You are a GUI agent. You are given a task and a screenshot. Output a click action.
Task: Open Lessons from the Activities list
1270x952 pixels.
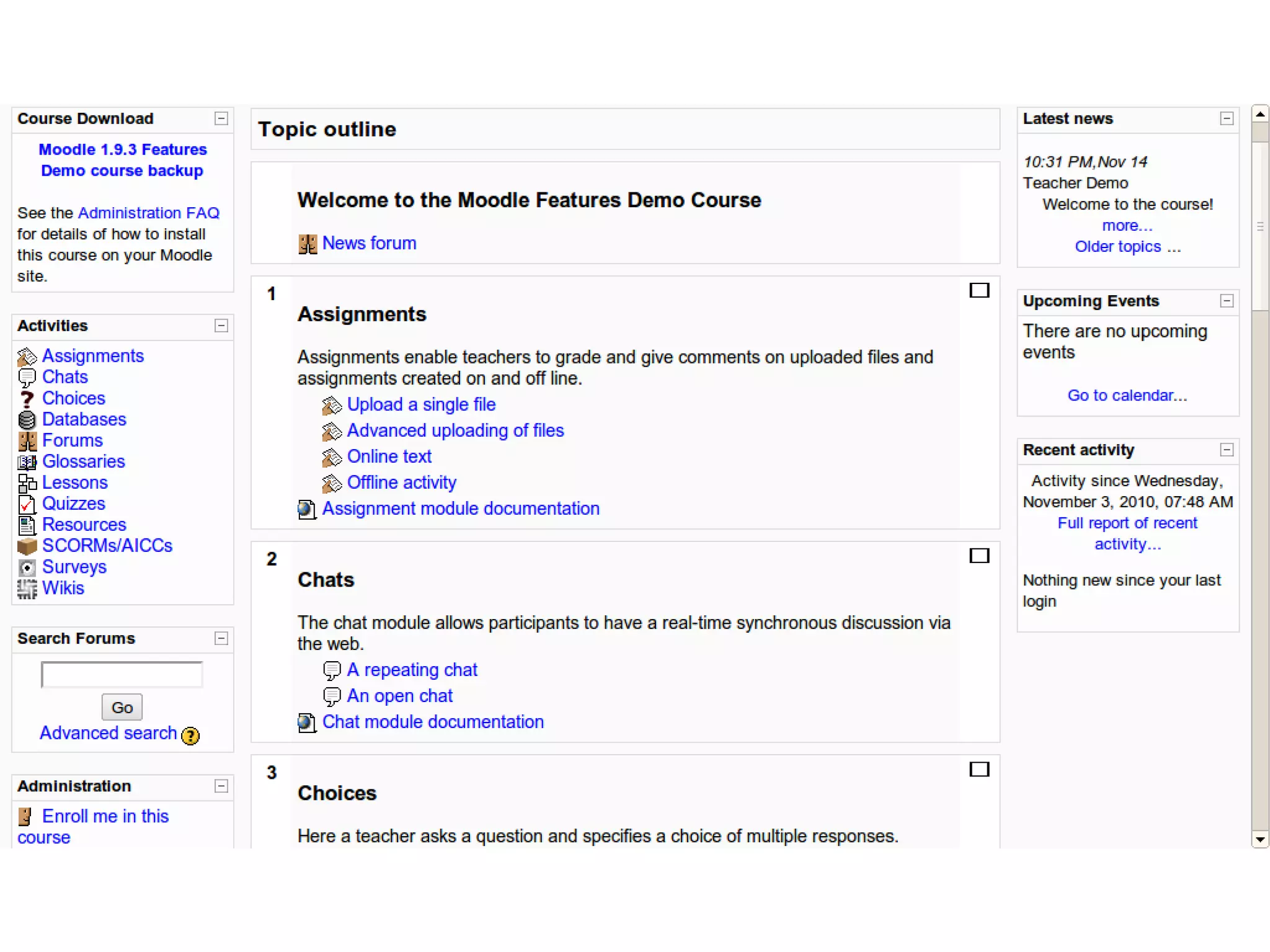[x=74, y=483]
